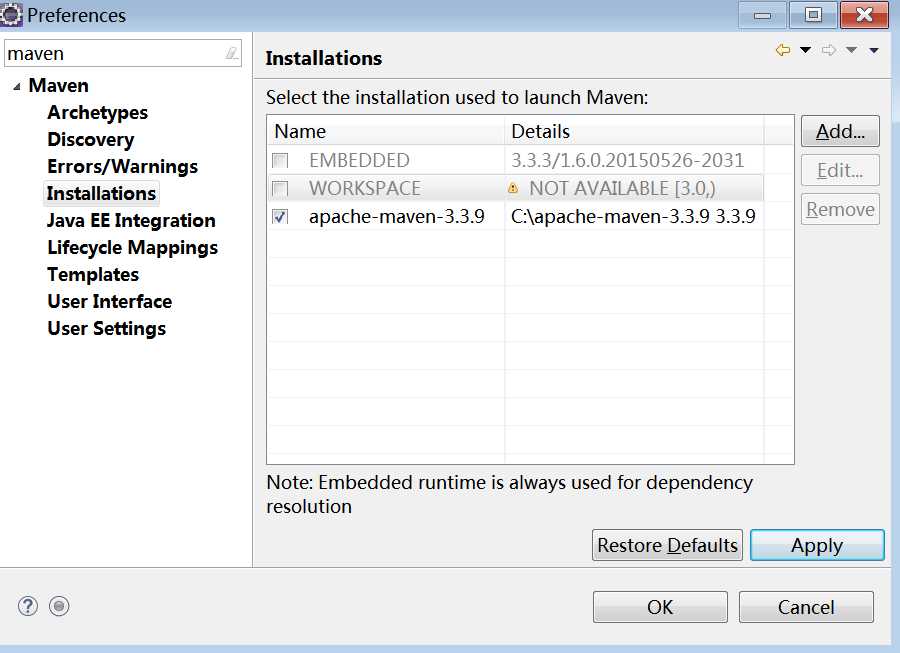Click the C:\apache-maven-3.3.9 3.3.9 details cell
Viewport: 900px width, 653px height.
pos(633,217)
